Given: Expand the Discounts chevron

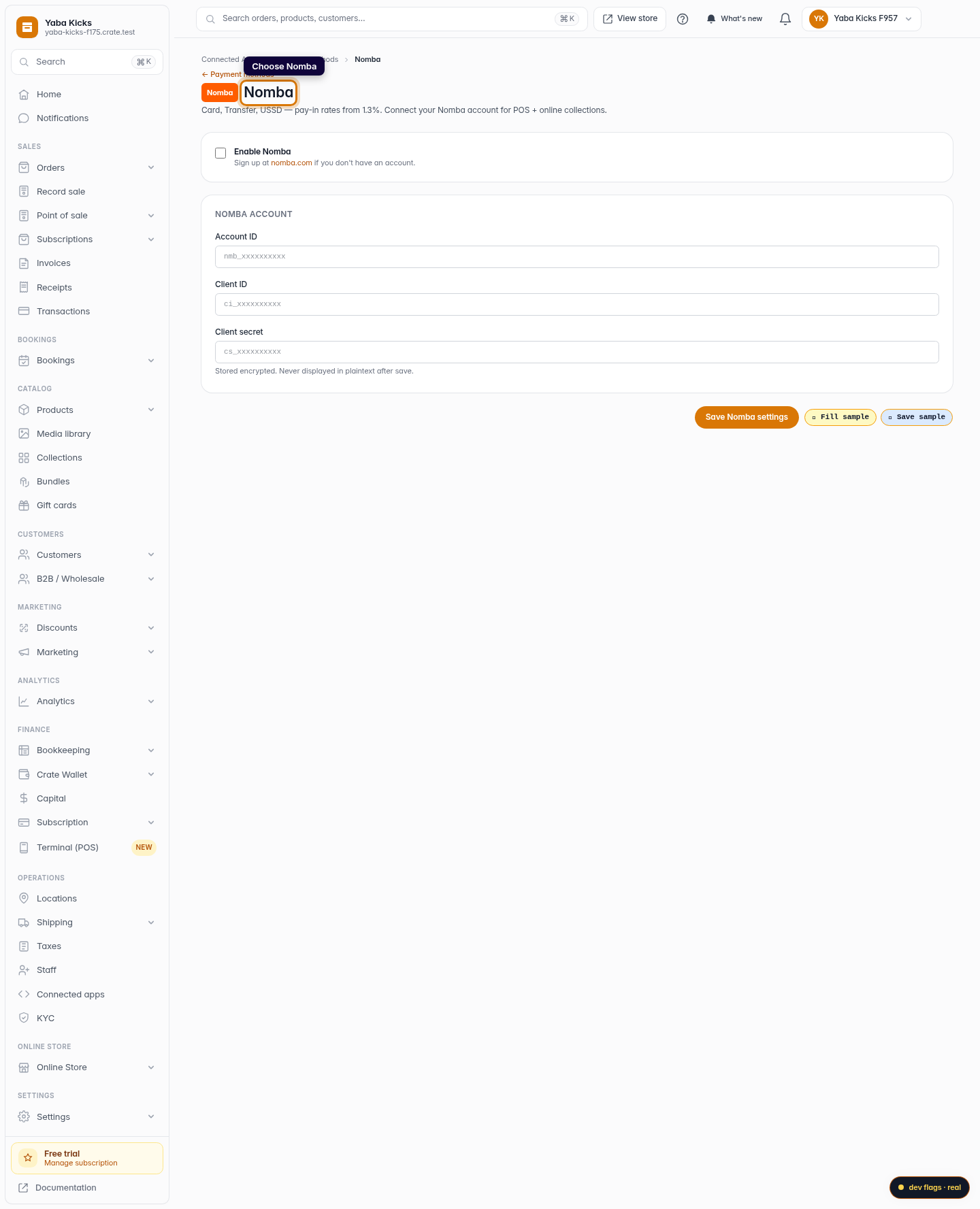Looking at the screenshot, I should pyautogui.click(x=151, y=628).
